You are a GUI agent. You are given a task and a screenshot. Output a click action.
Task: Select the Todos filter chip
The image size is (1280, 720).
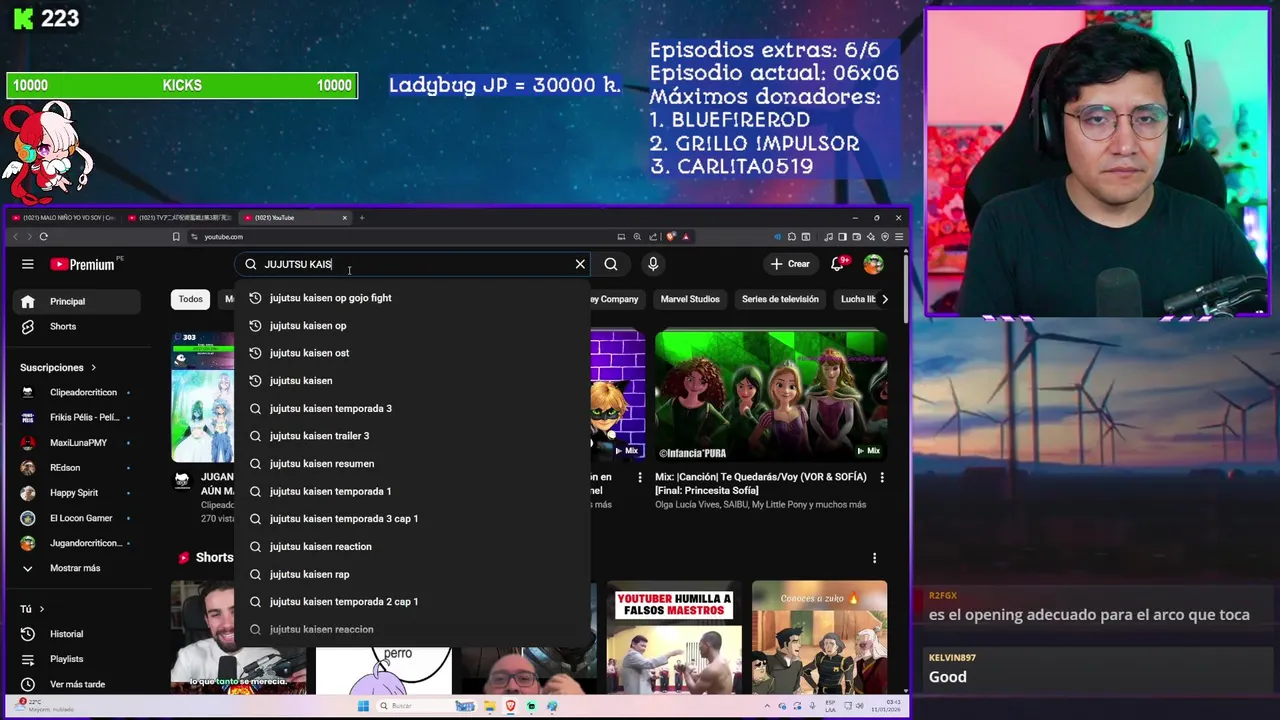[190, 299]
